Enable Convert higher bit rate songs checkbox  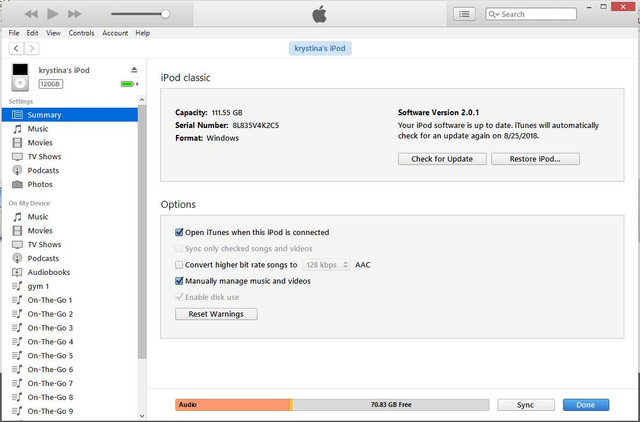click(179, 265)
